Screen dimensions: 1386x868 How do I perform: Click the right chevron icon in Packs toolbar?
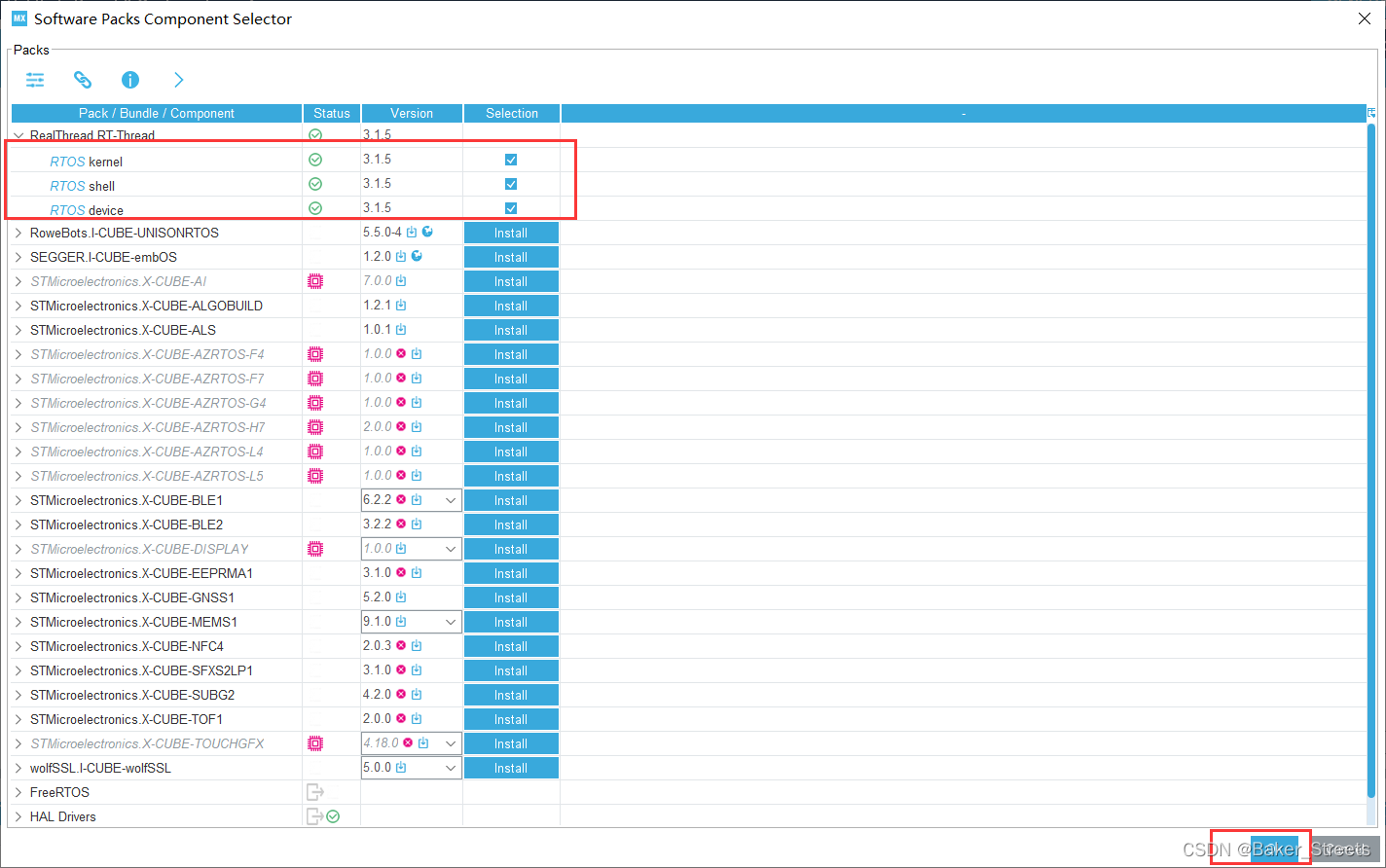tap(178, 80)
